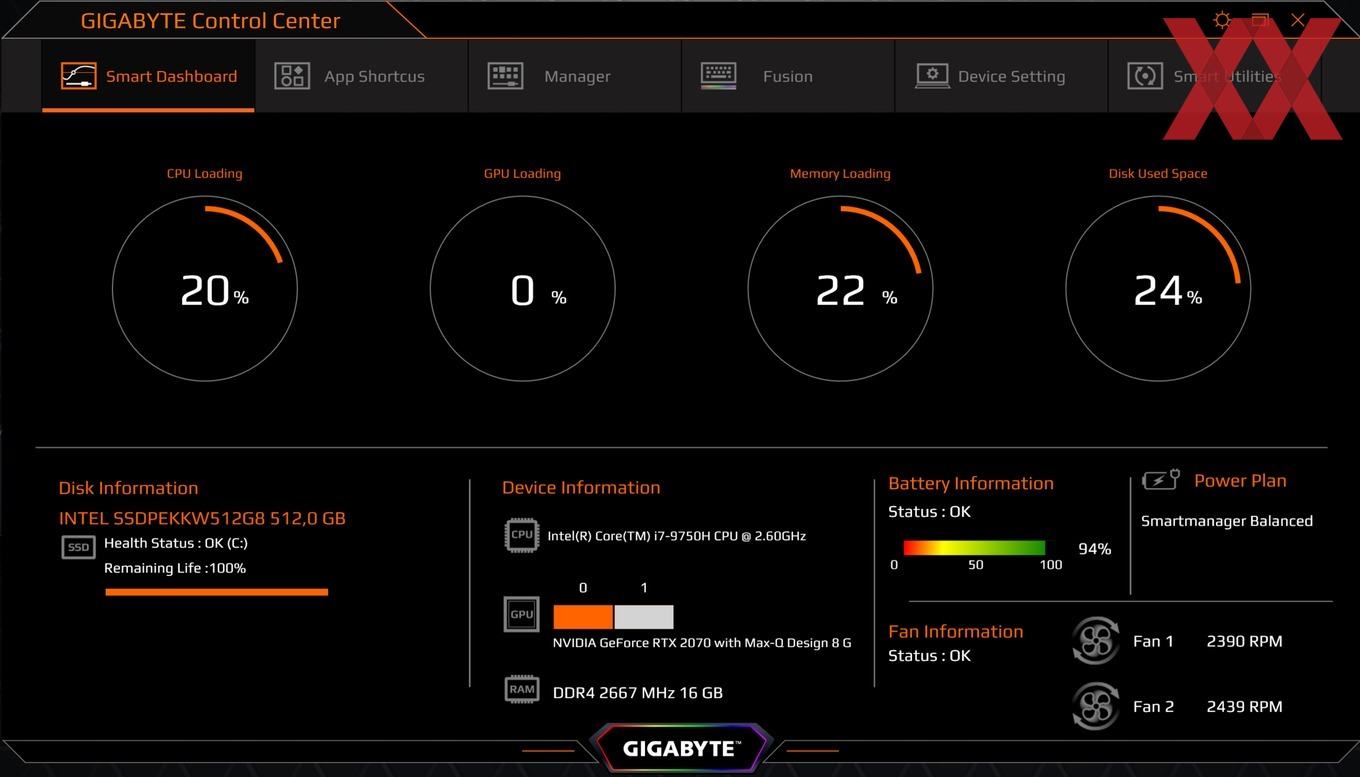Click the App Shortcus grid icon
The height and width of the screenshot is (777, 1360).
coord(292,76)
